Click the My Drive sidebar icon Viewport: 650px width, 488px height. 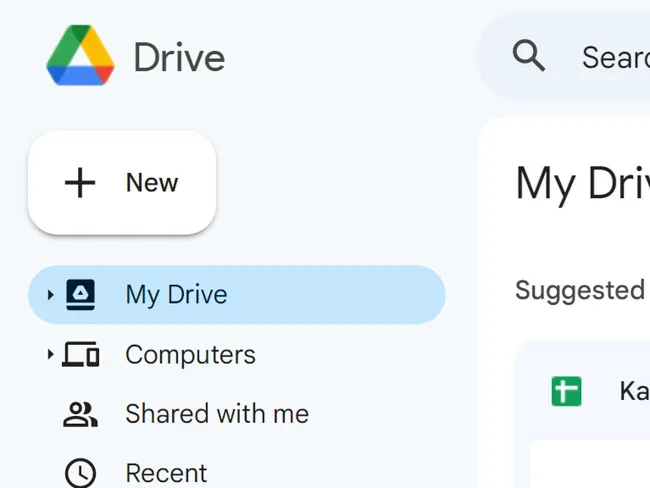point(80,295)
